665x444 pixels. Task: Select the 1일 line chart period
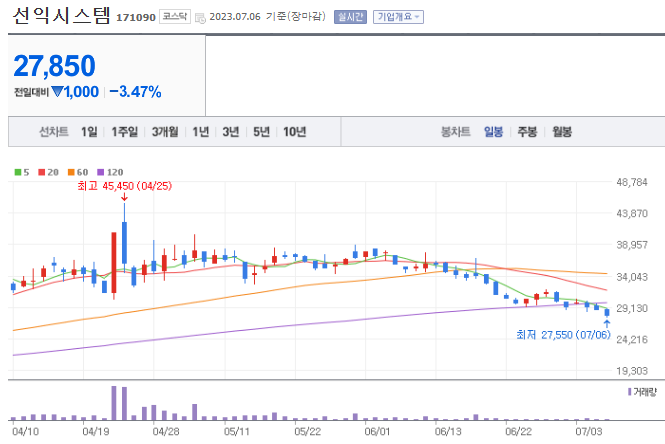point(89,132)
